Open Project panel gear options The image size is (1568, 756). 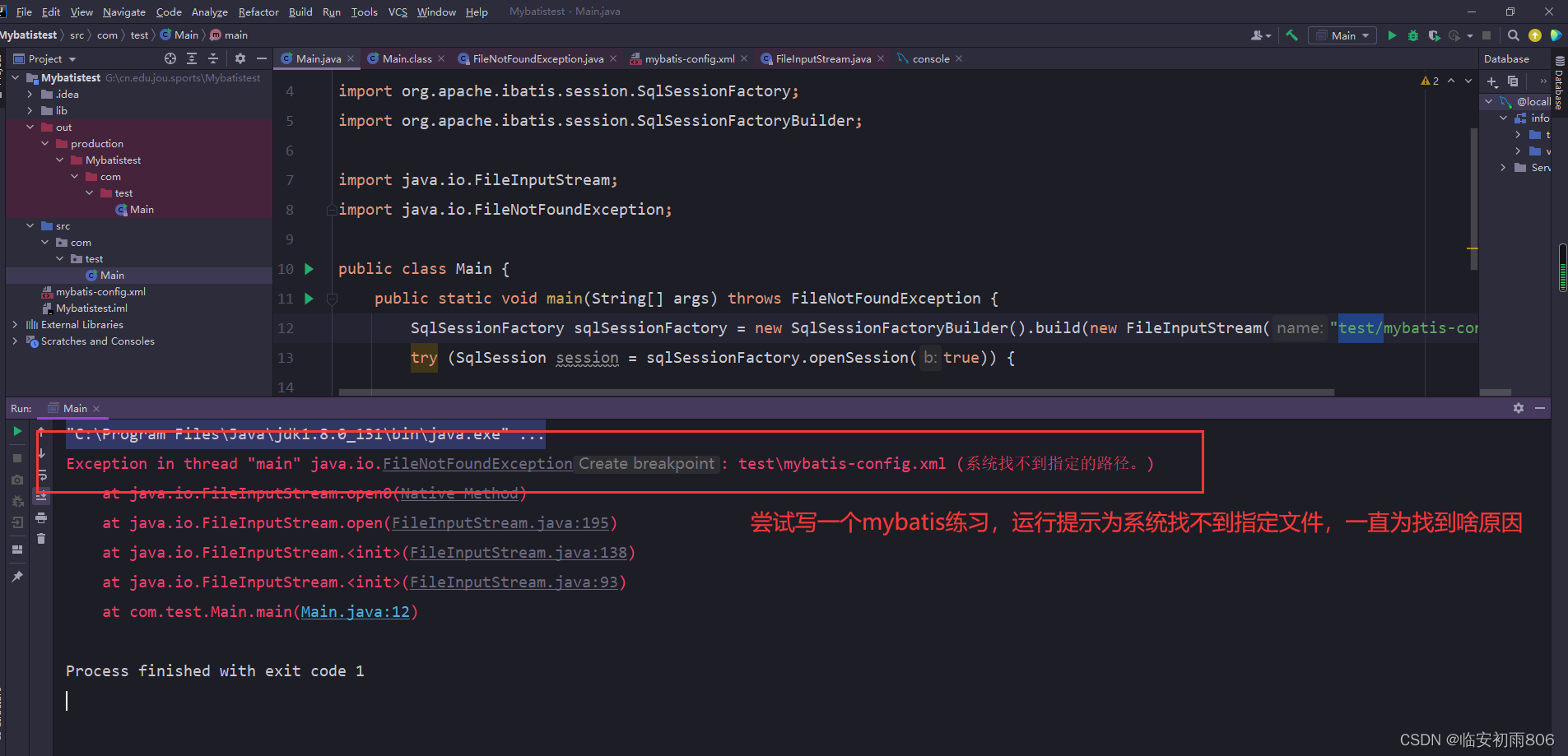[240, 58]
